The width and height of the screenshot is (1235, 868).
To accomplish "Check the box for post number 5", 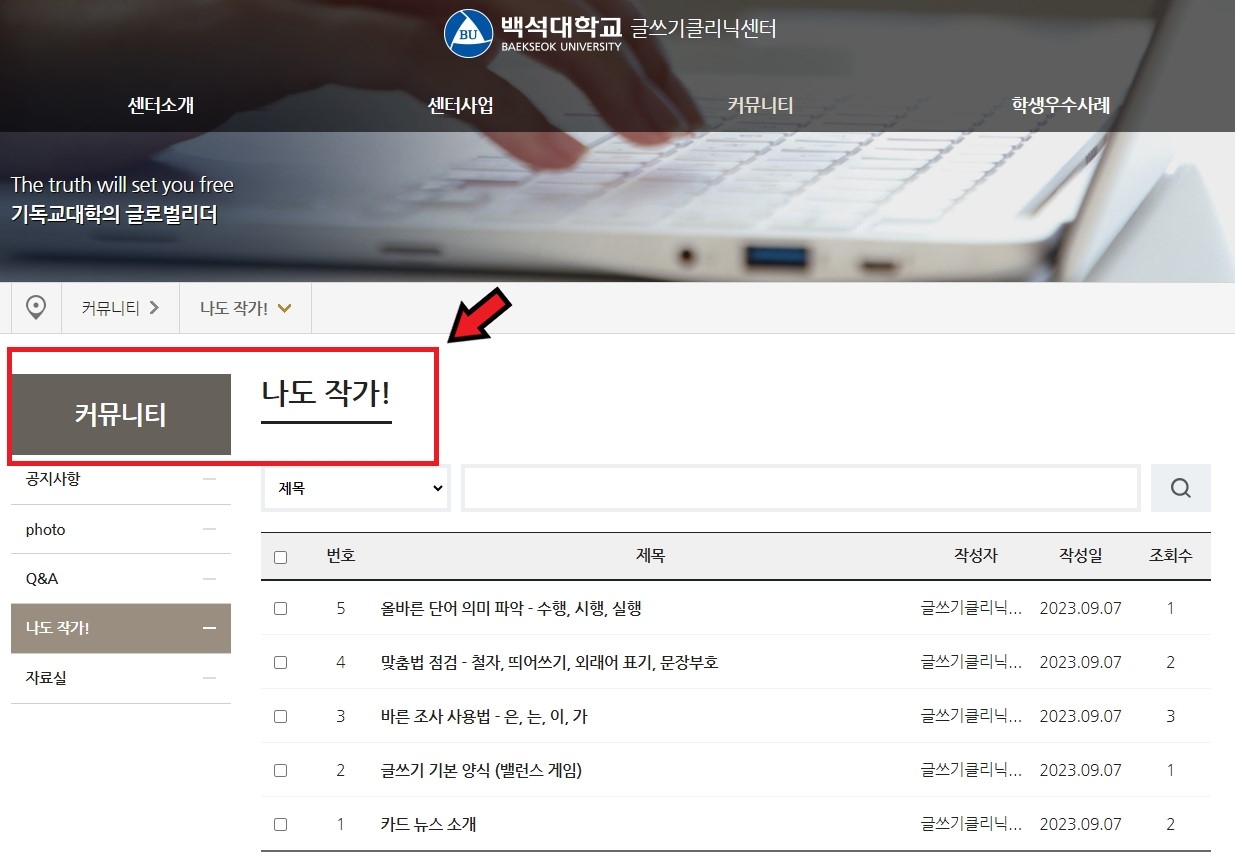I will click(280, 608).
